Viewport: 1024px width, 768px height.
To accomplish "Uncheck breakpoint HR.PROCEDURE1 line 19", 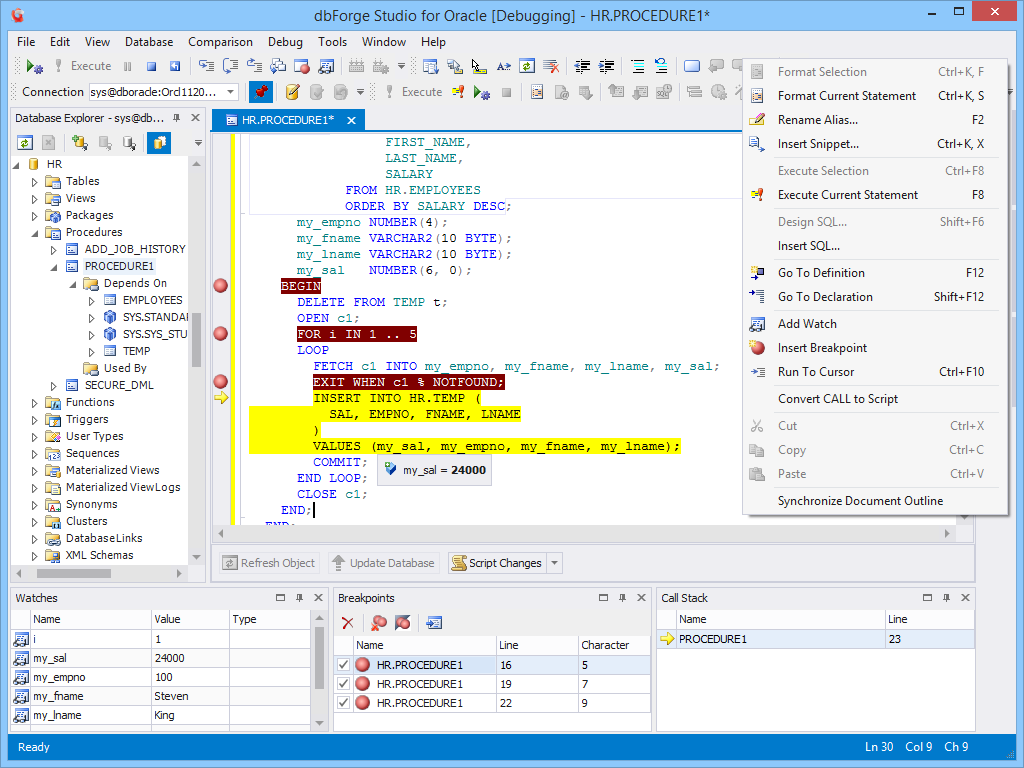I will pyautogui.click(x=344, y=684).
